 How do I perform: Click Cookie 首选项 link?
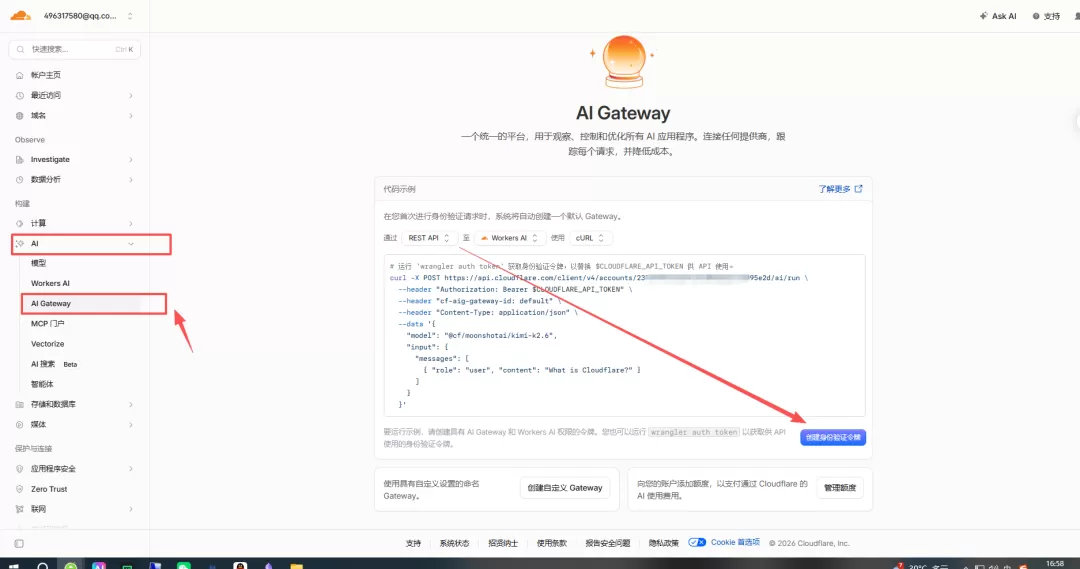tap(735, 542)
